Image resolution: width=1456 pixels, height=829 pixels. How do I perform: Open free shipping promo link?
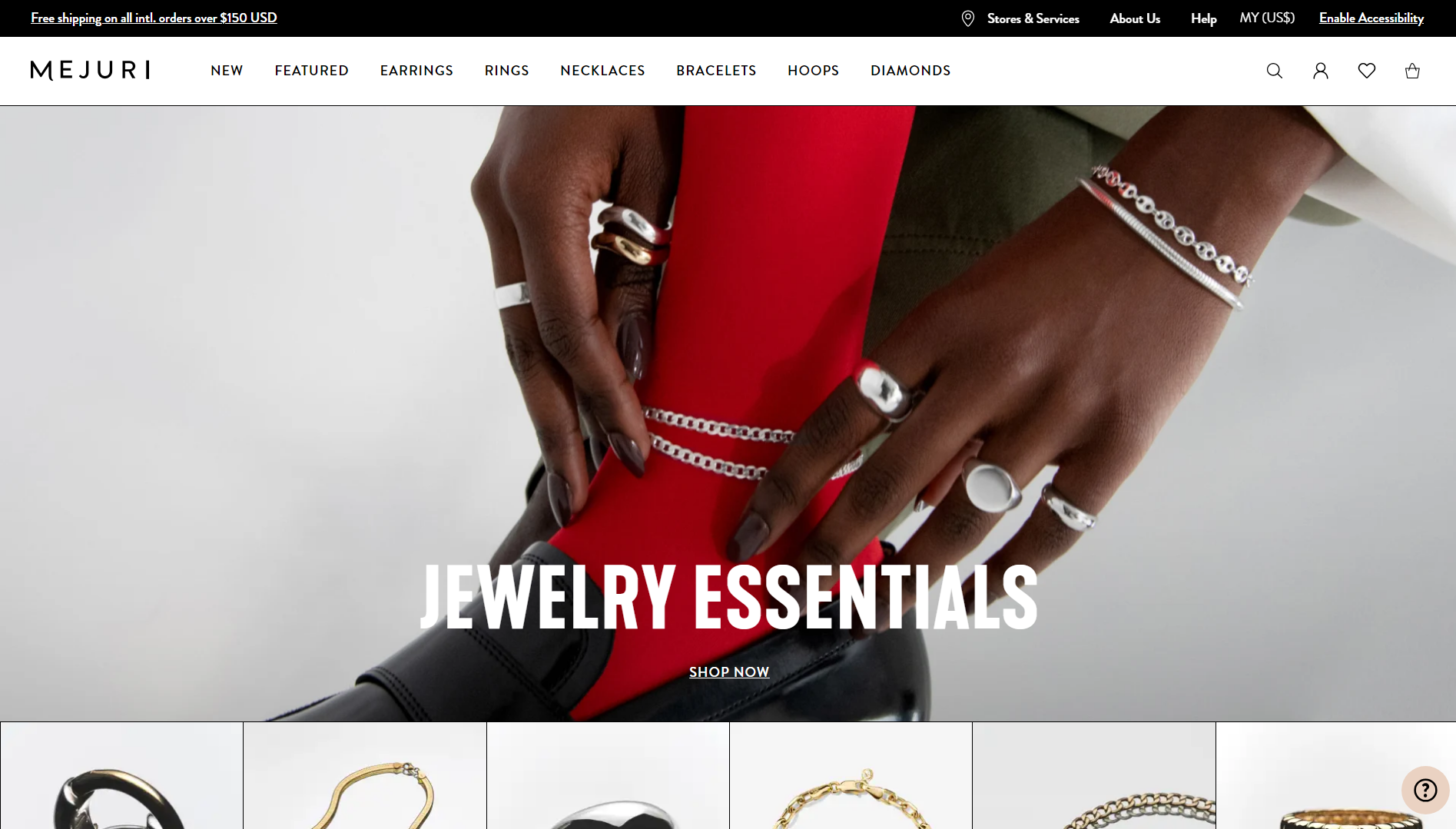point(154,18)
